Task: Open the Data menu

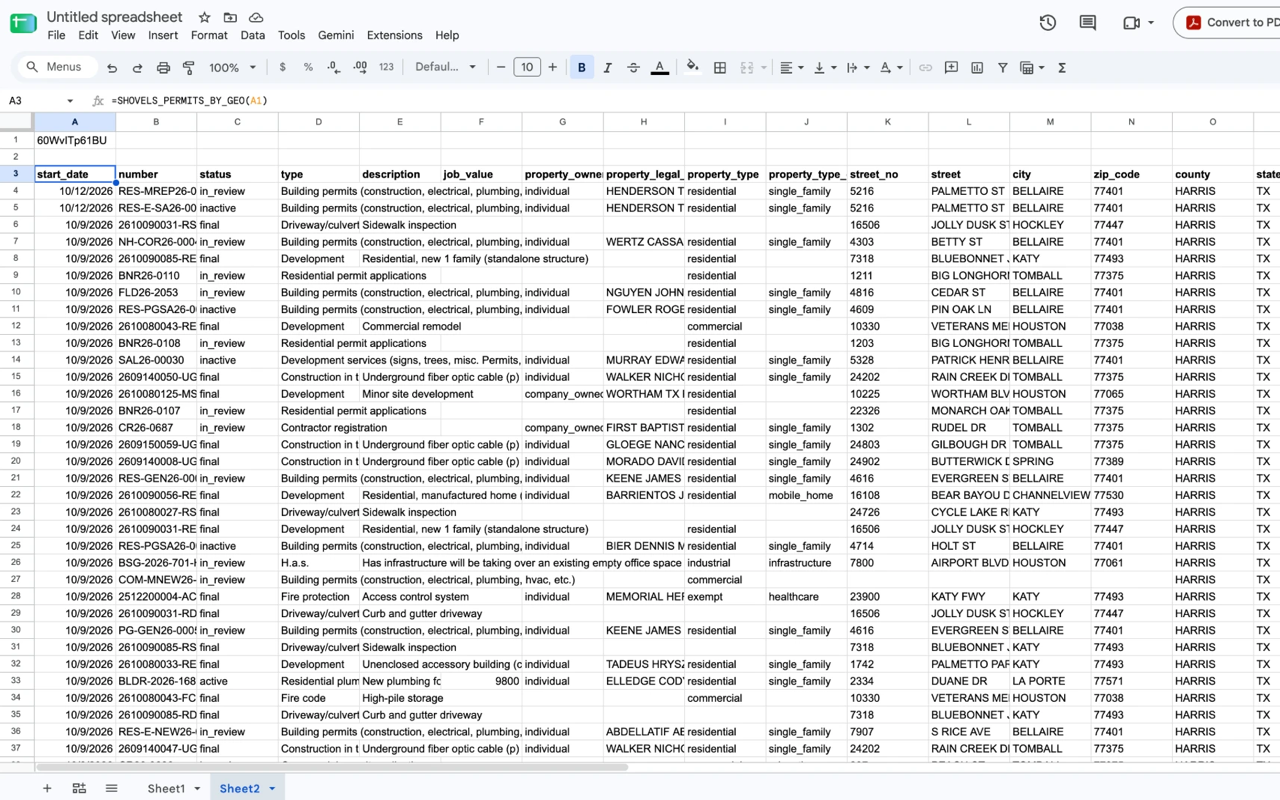Action: coord(253,35)
